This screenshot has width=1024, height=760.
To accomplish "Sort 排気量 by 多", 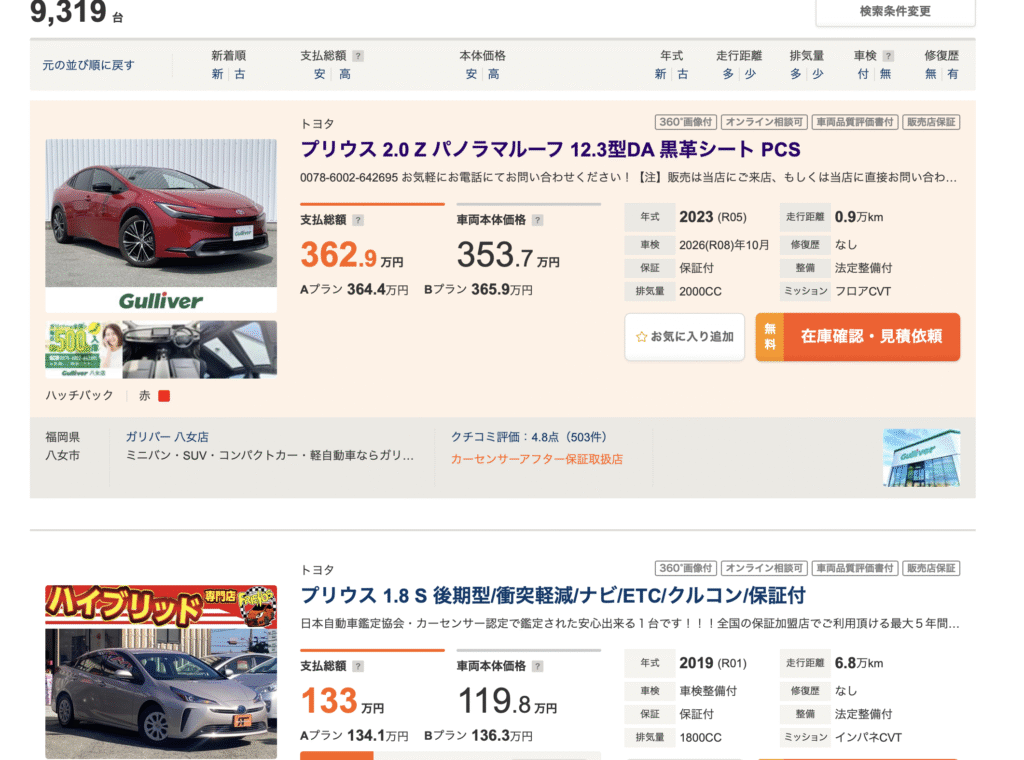I will coord(795,74).
